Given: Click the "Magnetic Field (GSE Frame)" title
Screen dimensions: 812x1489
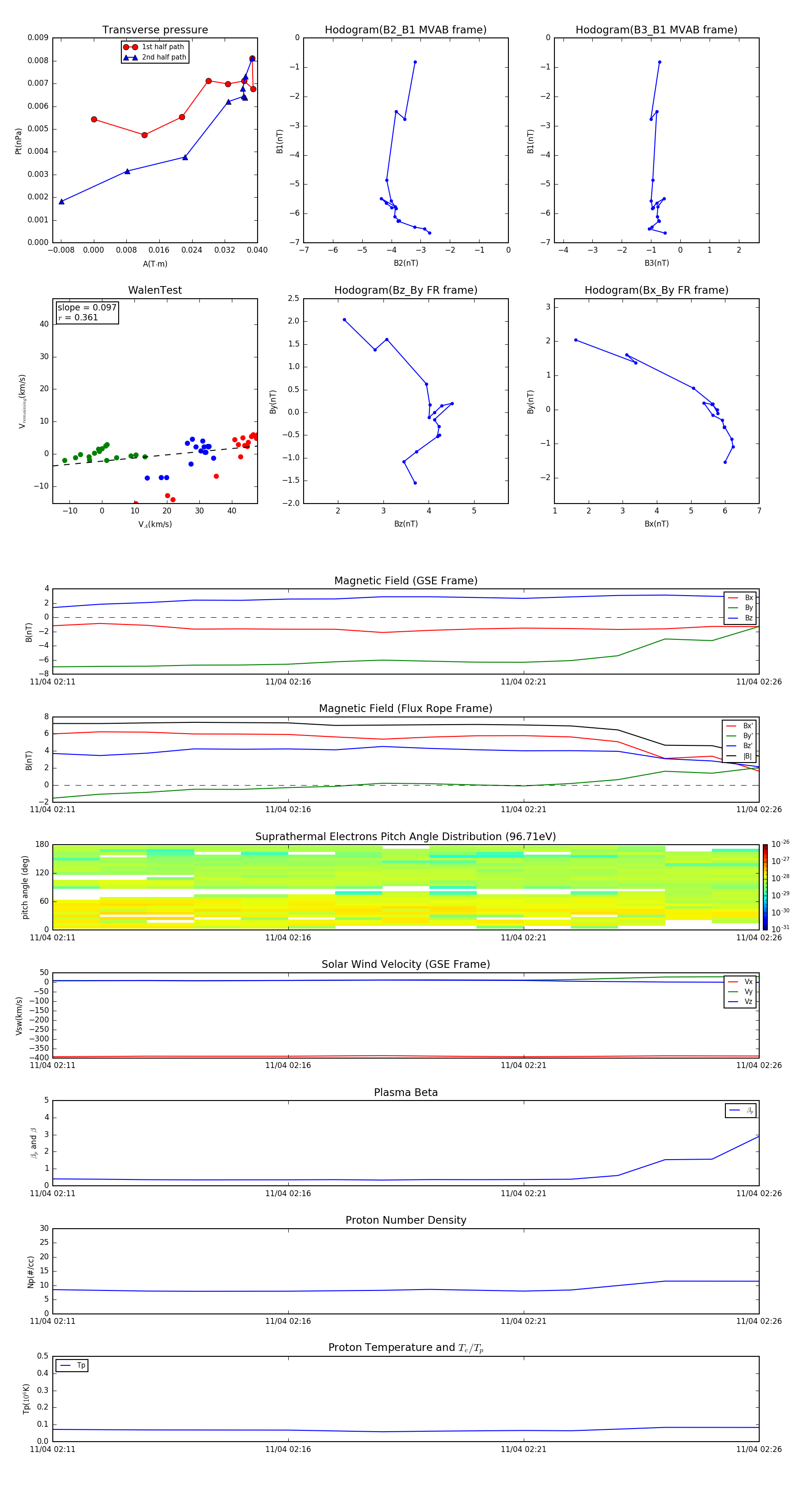Looking at the screenshot, I should point(406,580).
